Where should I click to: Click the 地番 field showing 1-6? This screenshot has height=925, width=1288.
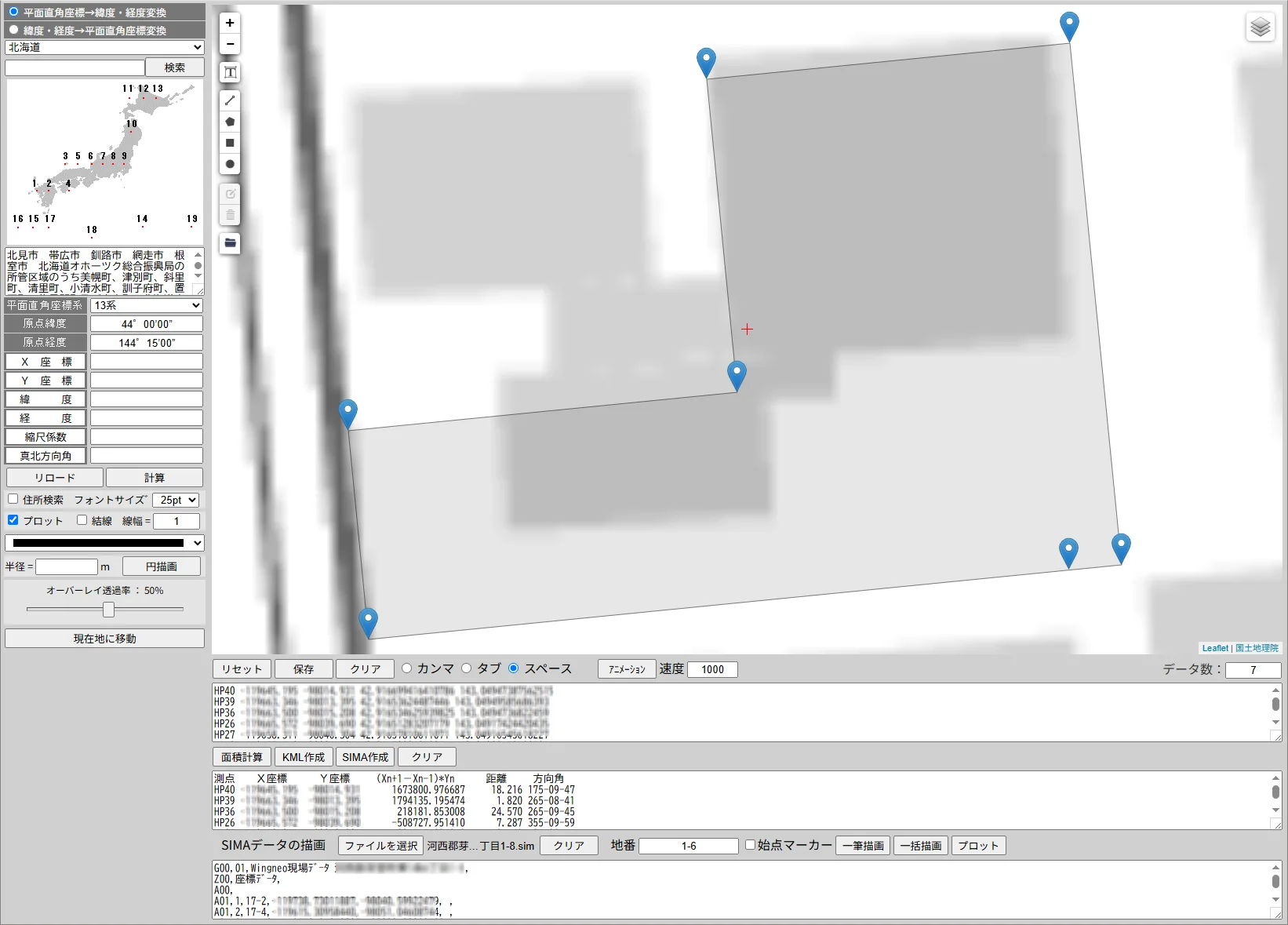coord(689,846)
